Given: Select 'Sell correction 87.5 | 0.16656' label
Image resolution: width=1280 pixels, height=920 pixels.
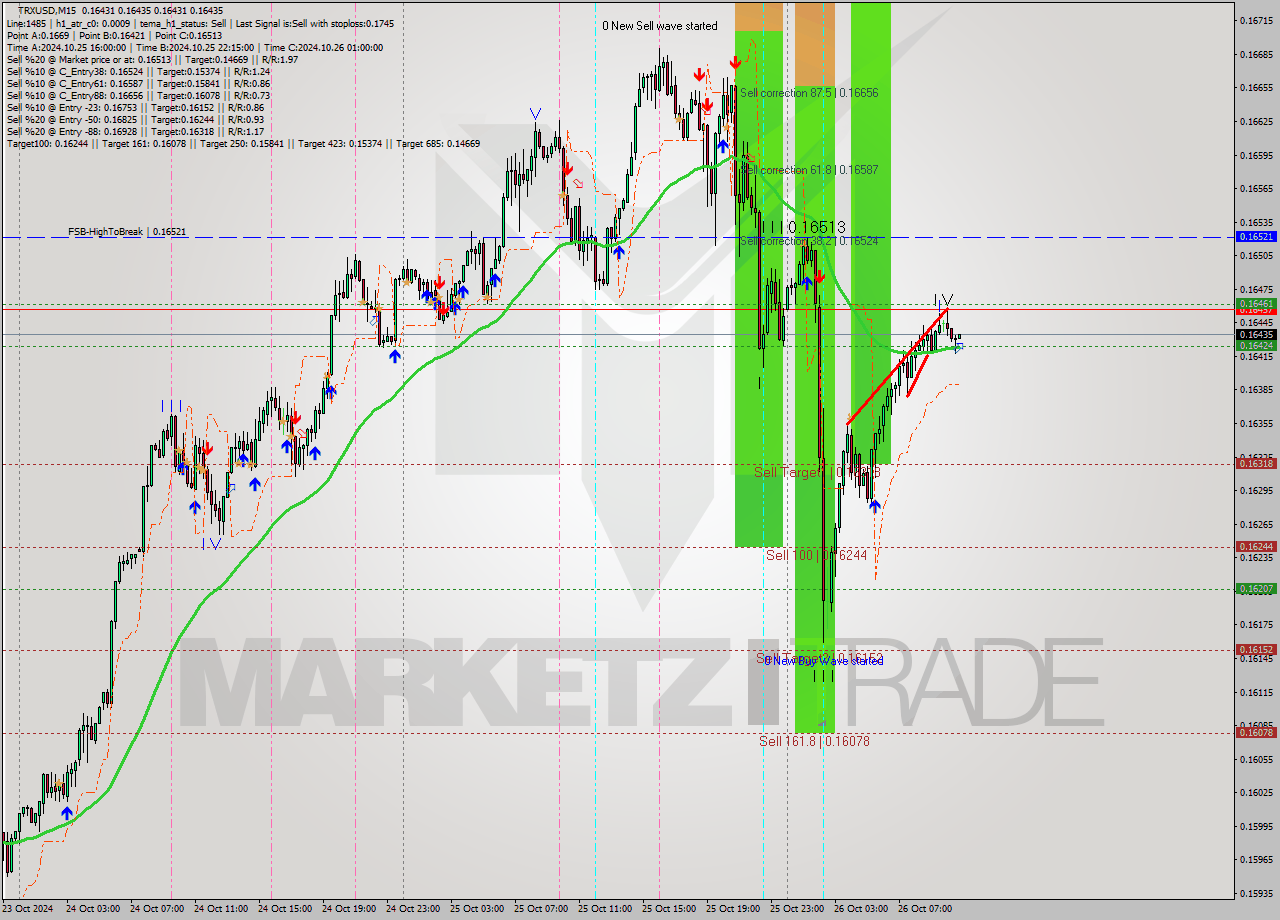Looking at the screenshot, I should [809, 93].
